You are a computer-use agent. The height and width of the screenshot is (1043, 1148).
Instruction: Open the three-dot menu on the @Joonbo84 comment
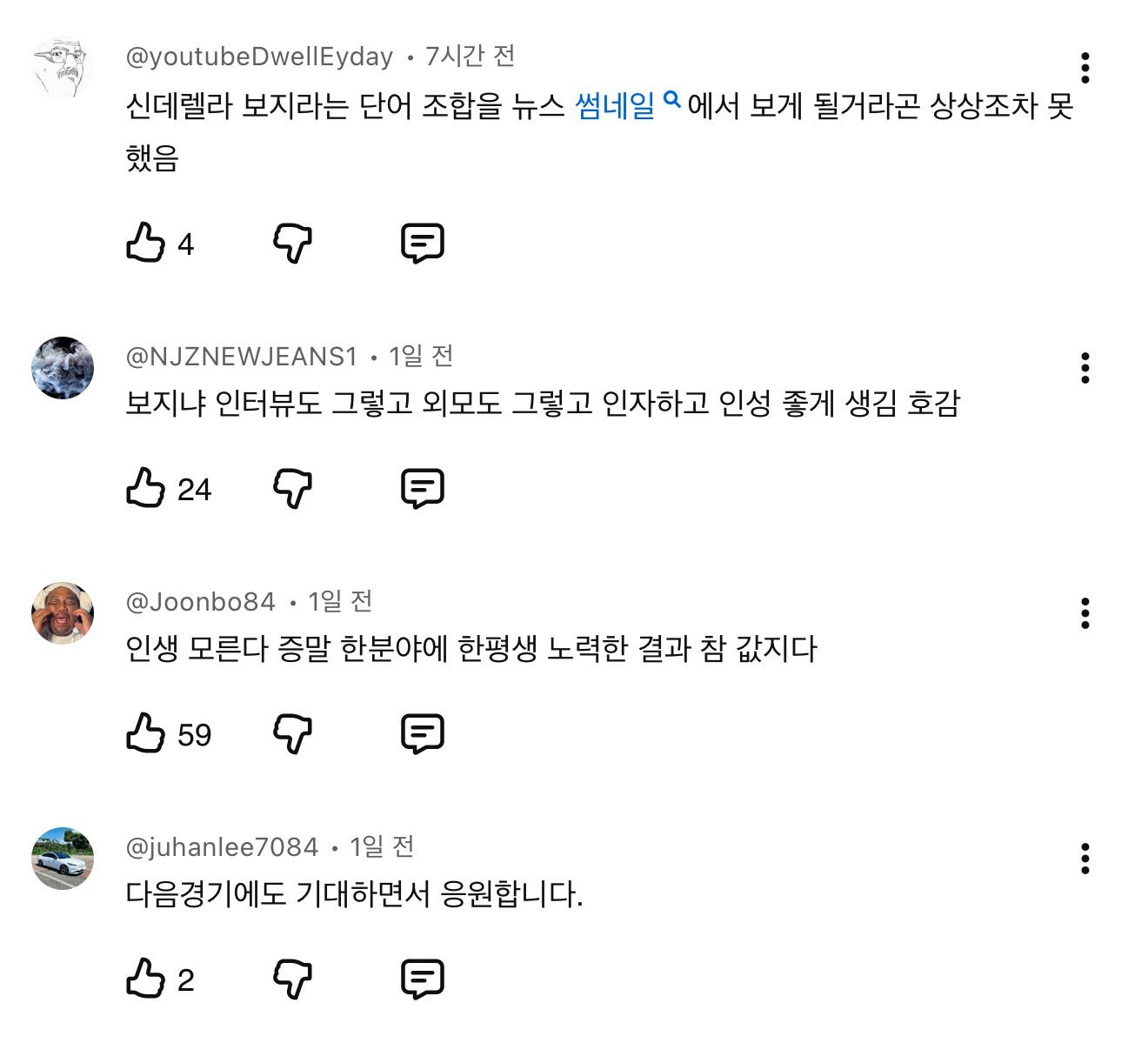[1085, 613]
